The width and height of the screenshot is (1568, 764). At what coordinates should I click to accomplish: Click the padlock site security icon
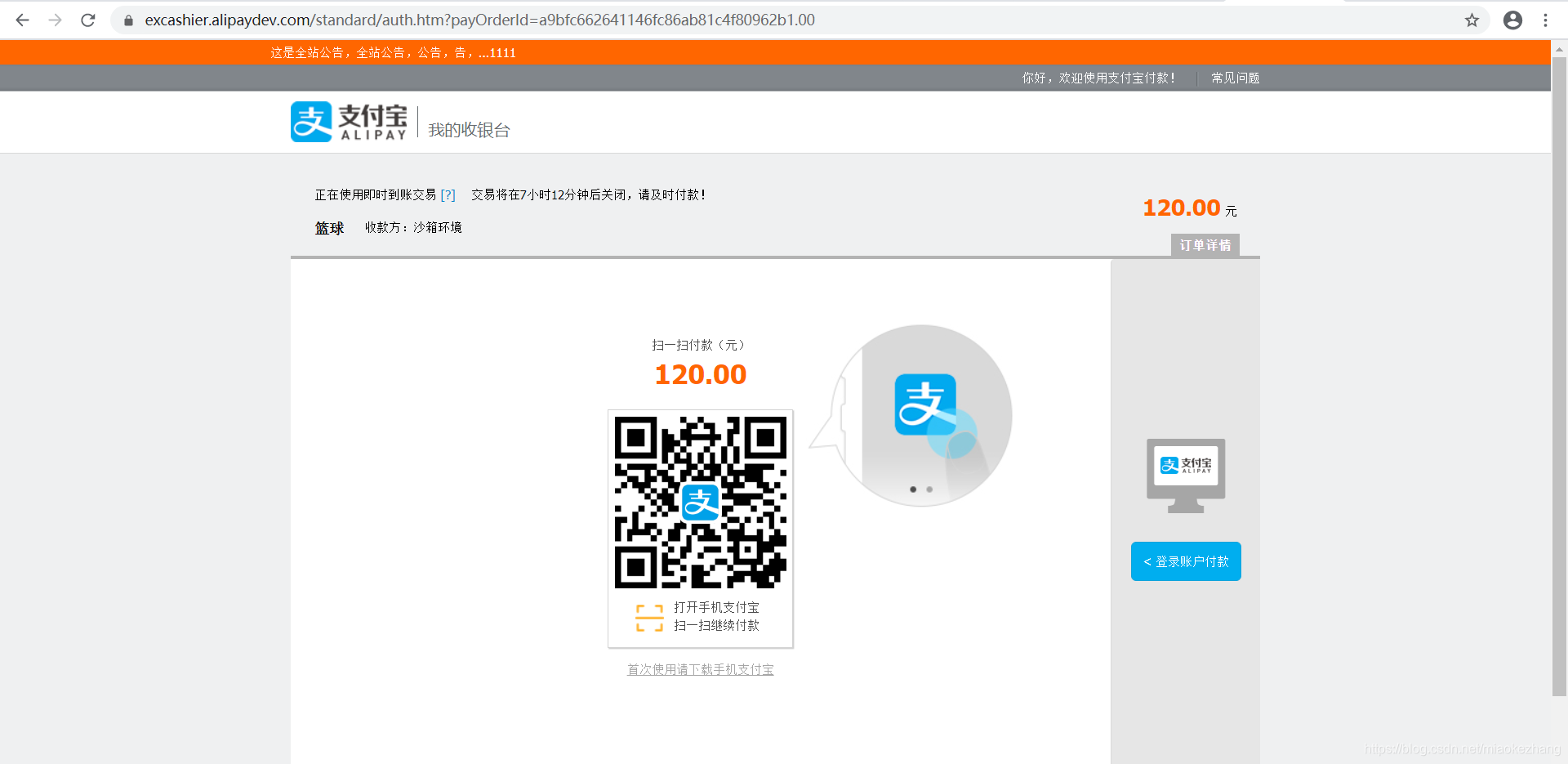tap(128, 20)
